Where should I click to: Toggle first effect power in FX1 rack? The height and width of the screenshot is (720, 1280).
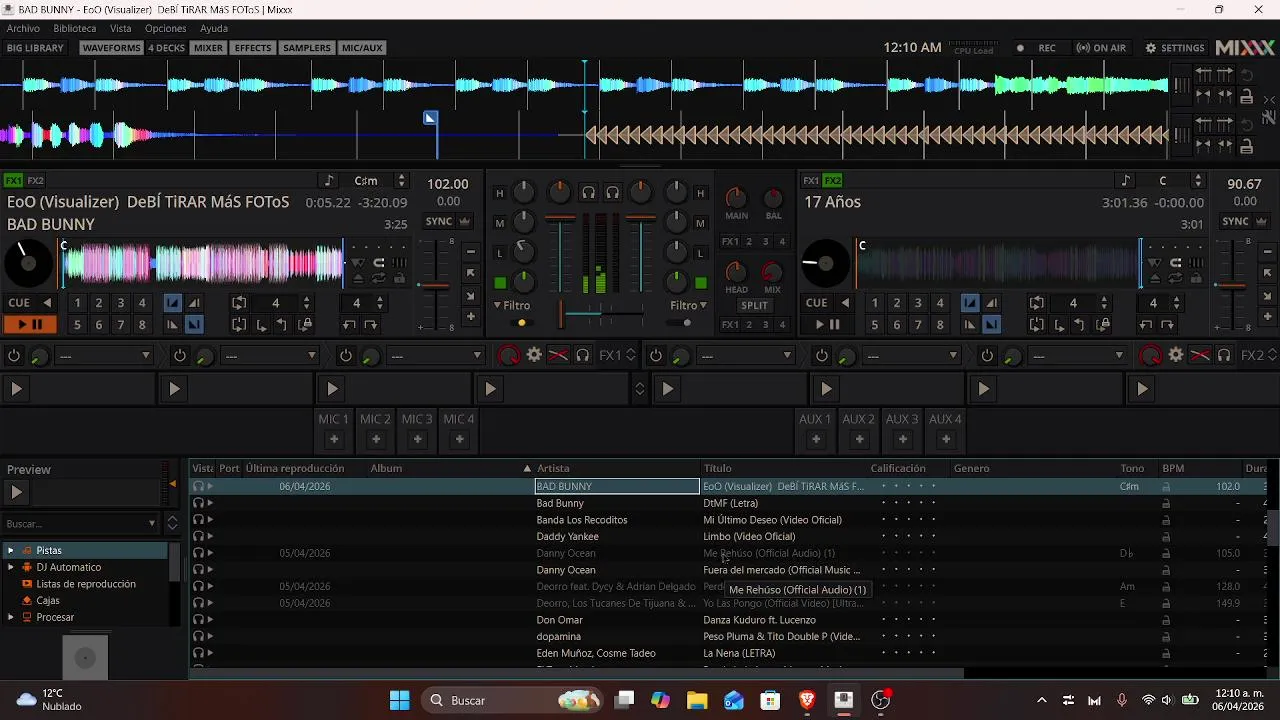point(14,355)
